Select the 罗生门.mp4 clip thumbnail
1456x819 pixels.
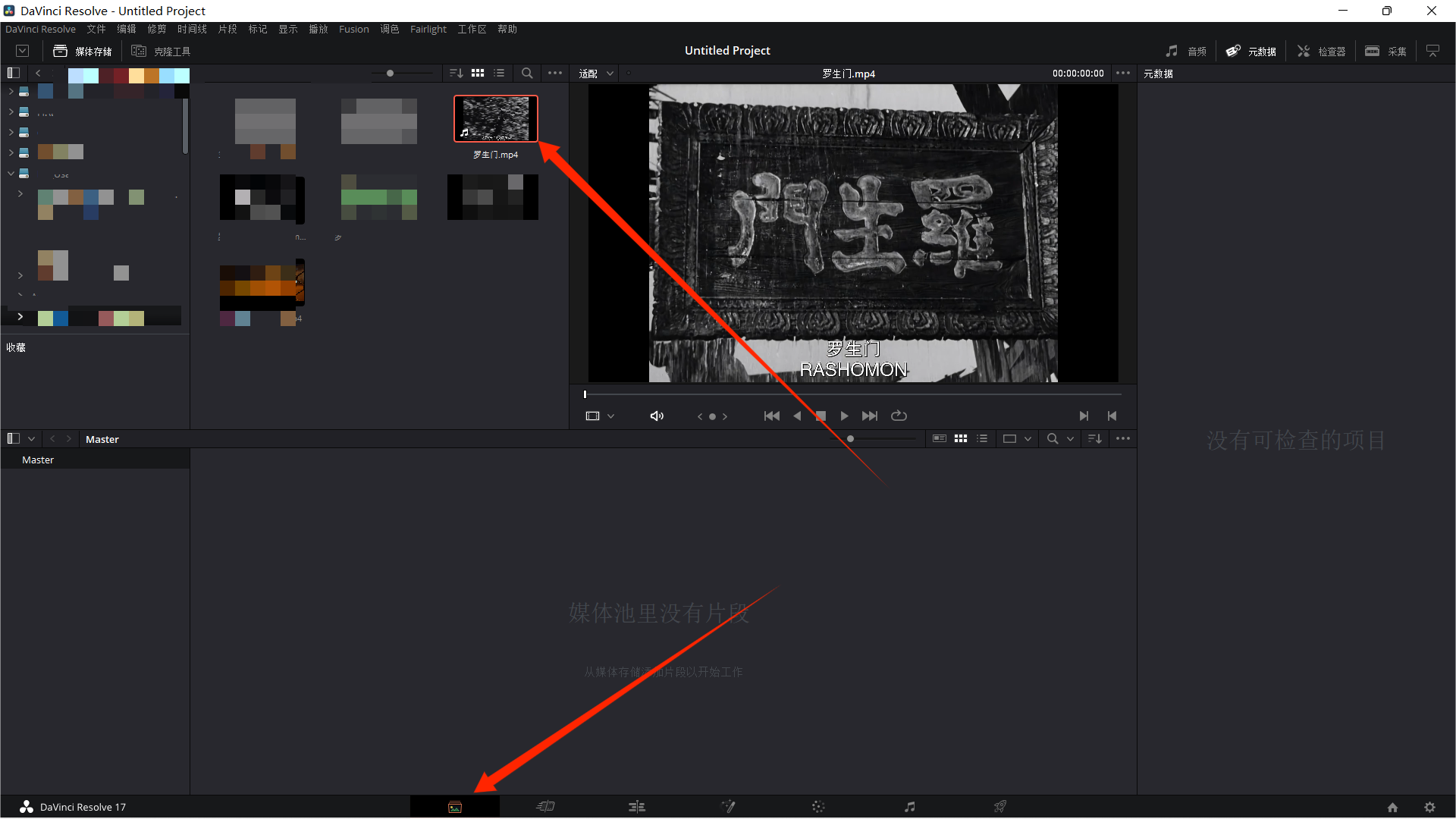tap(496, 118)
